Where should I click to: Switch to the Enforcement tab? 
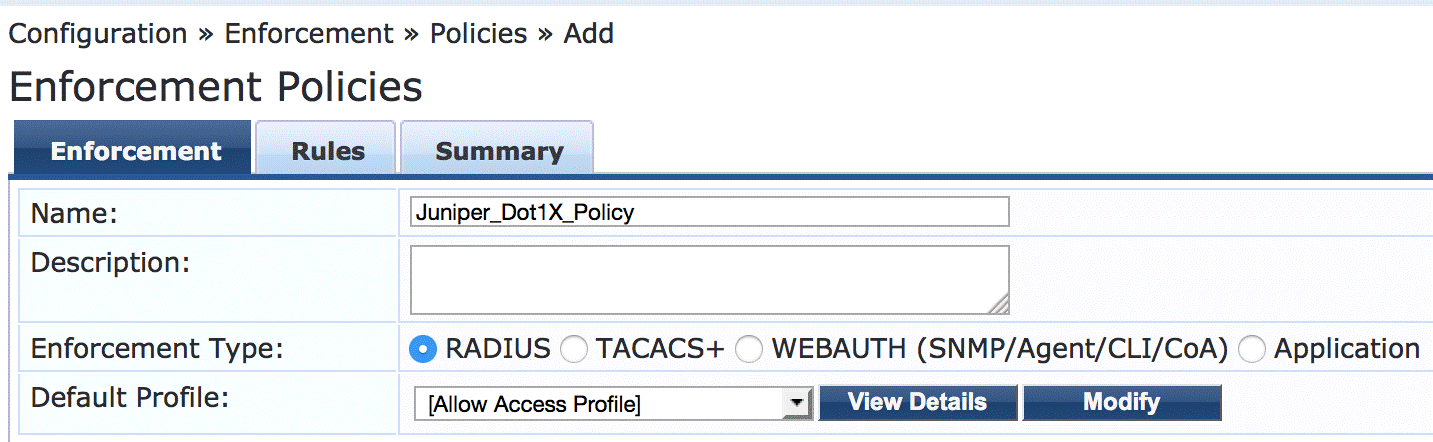(x=136, y=151)
